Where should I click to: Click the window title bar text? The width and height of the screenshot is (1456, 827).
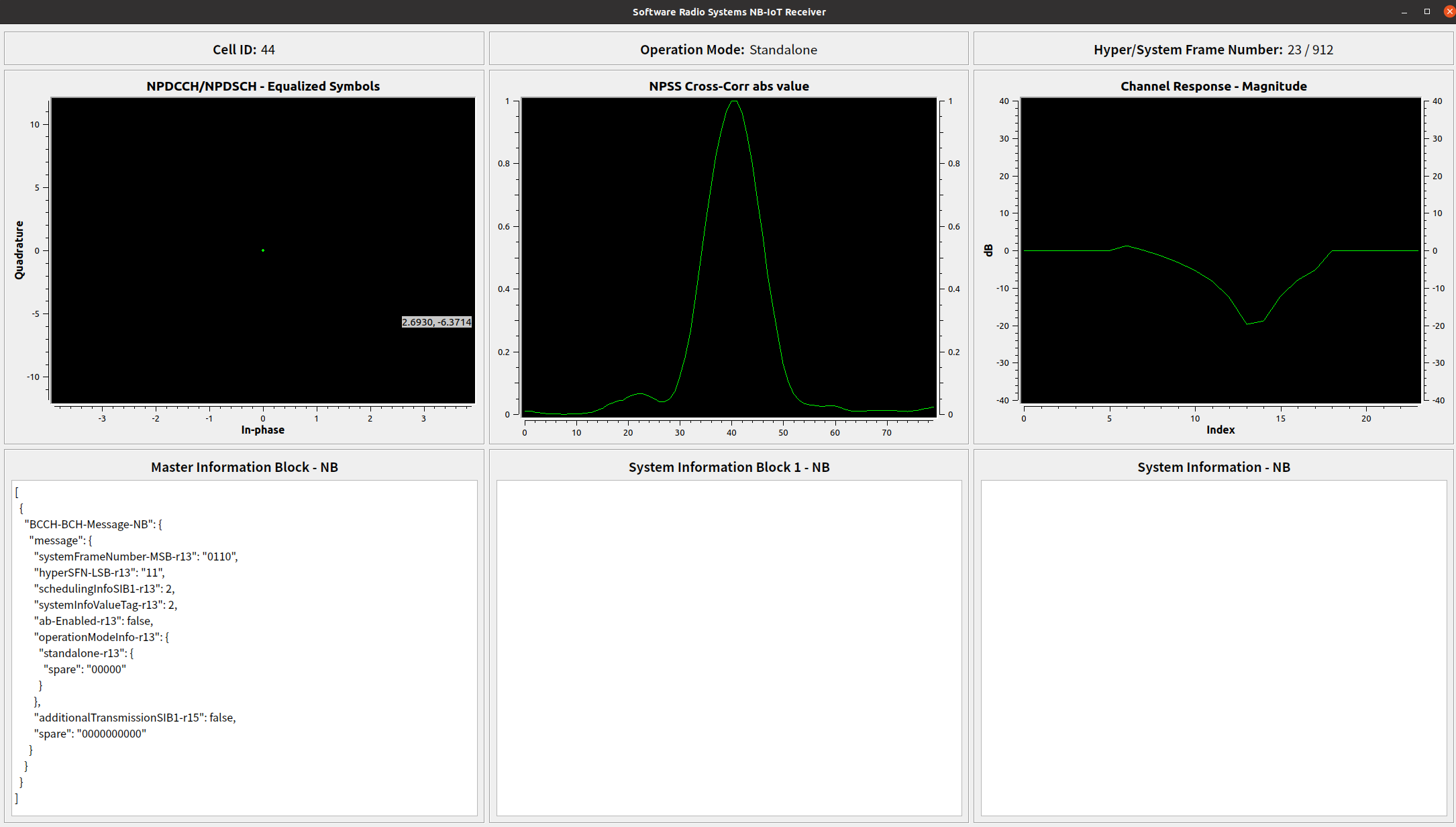click(729, 12)
